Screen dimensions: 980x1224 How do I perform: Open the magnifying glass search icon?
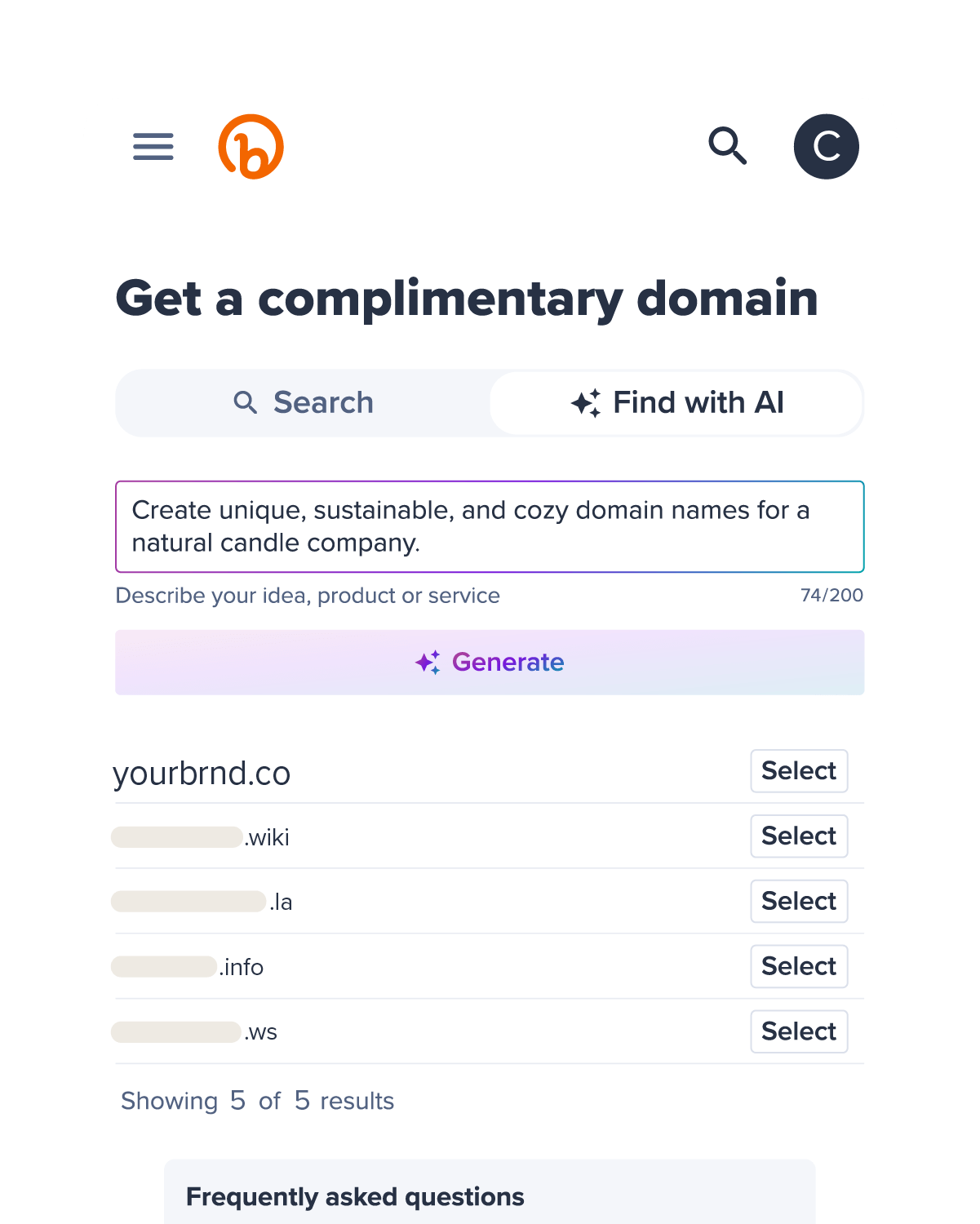[728, 146]
